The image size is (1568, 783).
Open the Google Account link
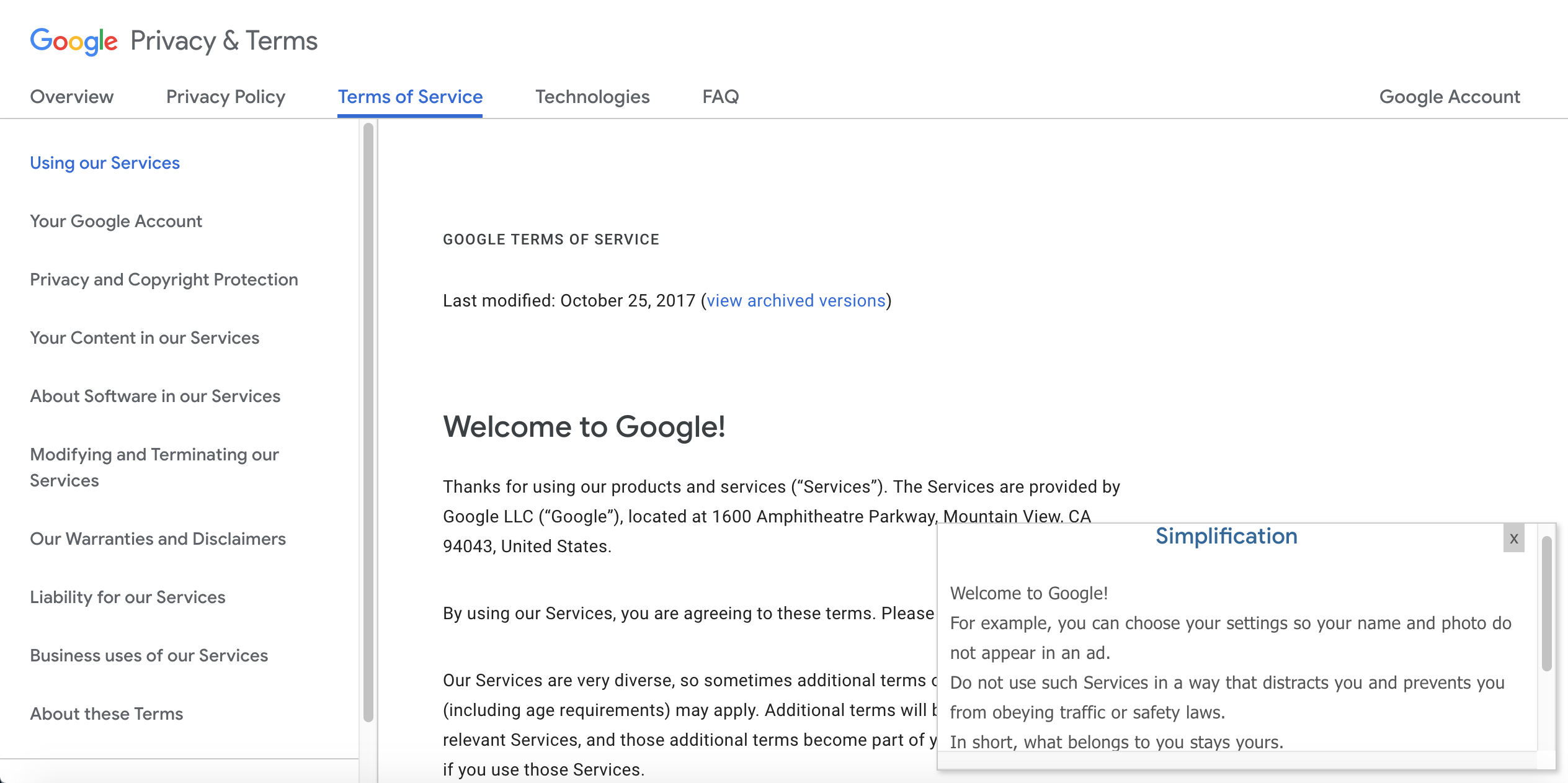[1450, 97]
